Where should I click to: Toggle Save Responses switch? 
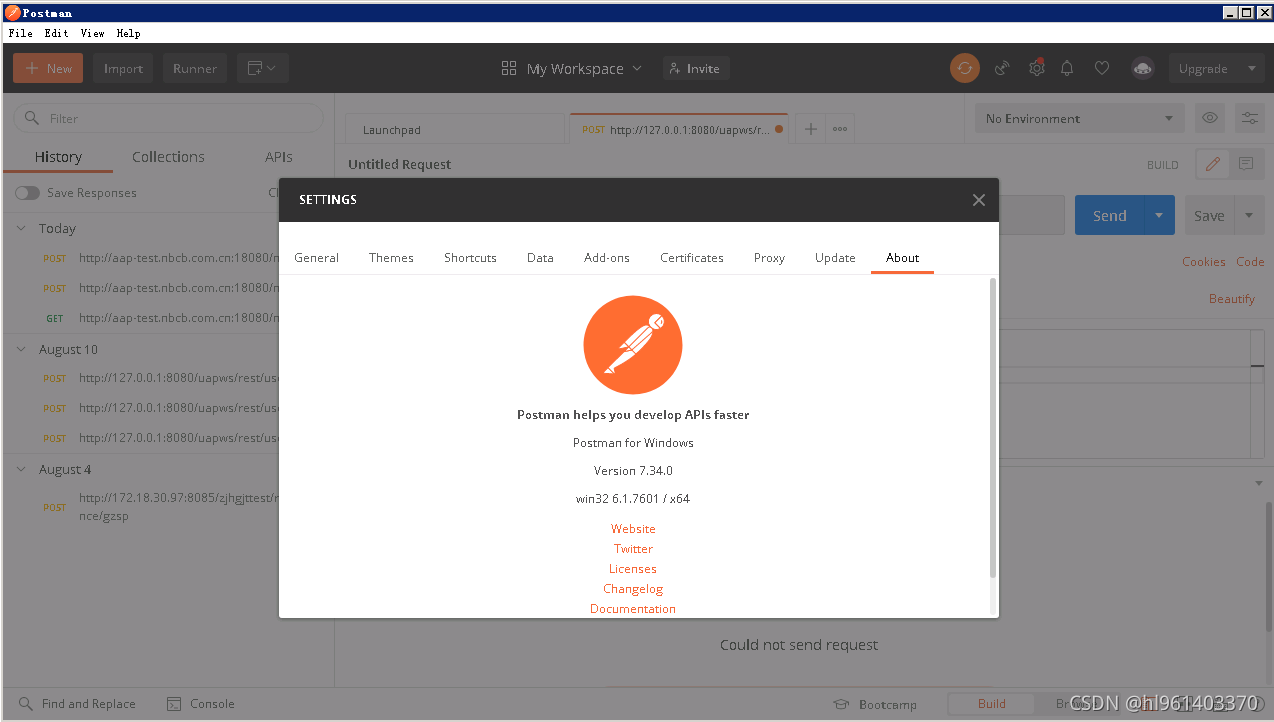tap(27, 193)
